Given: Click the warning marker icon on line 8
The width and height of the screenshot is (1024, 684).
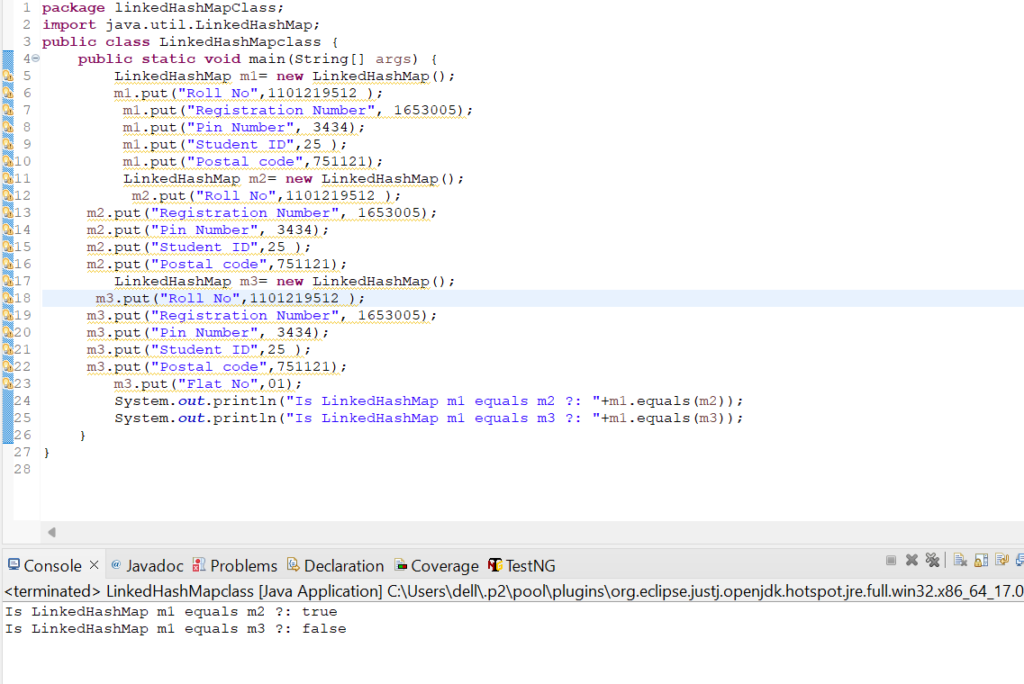Looking at the screenshot, I should [x=8, y=127].
